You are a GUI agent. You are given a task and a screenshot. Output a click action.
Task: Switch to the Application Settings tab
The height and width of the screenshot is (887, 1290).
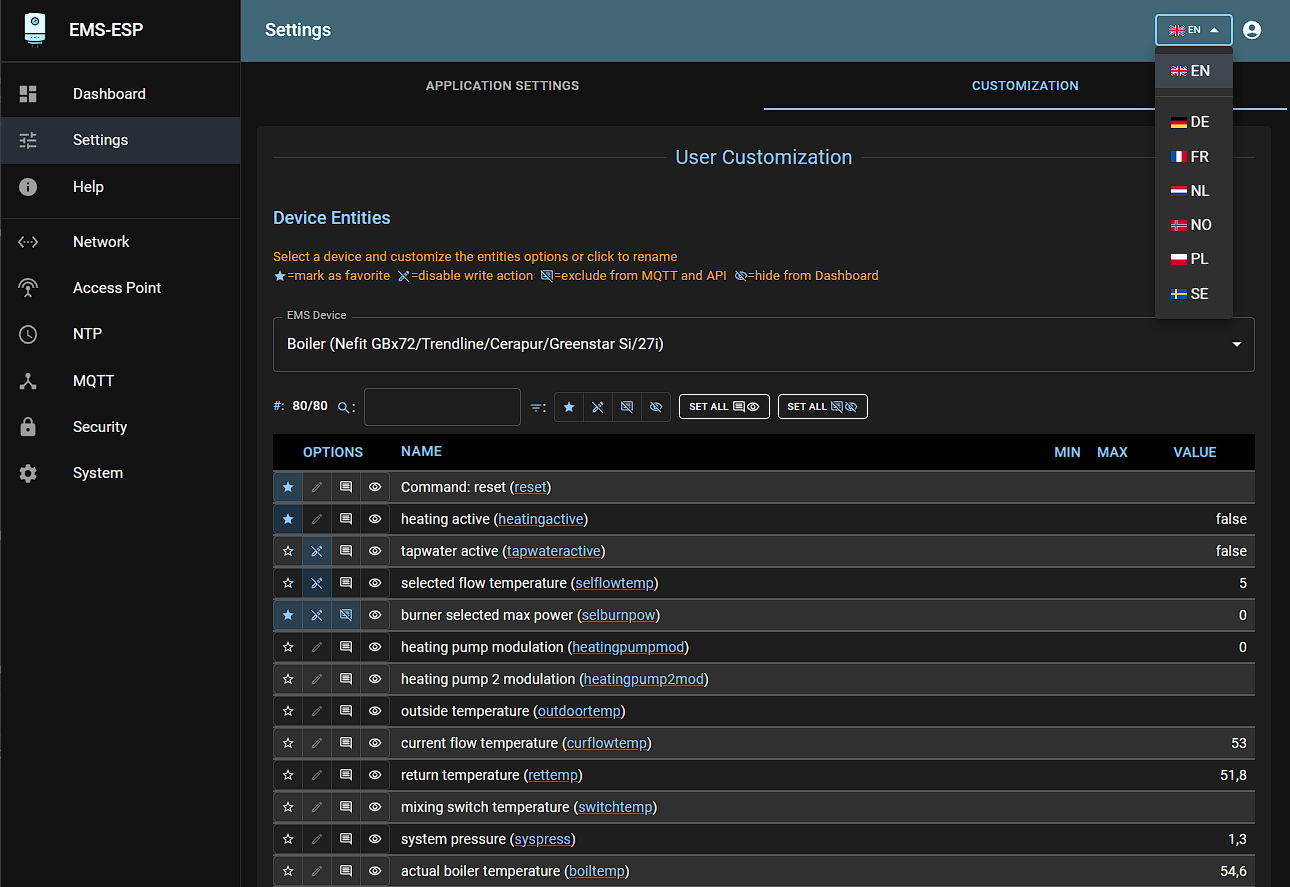(502, 85)
